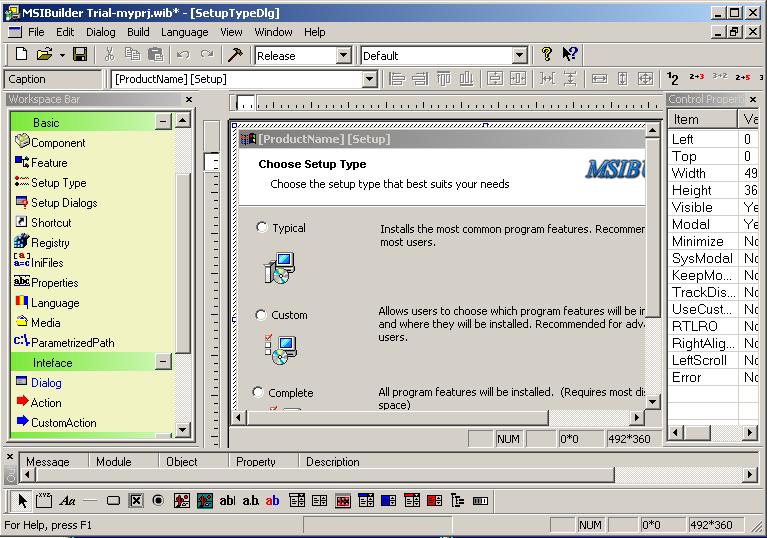Click the Message column header
The image size is (767, 538).
pos(54,461)
